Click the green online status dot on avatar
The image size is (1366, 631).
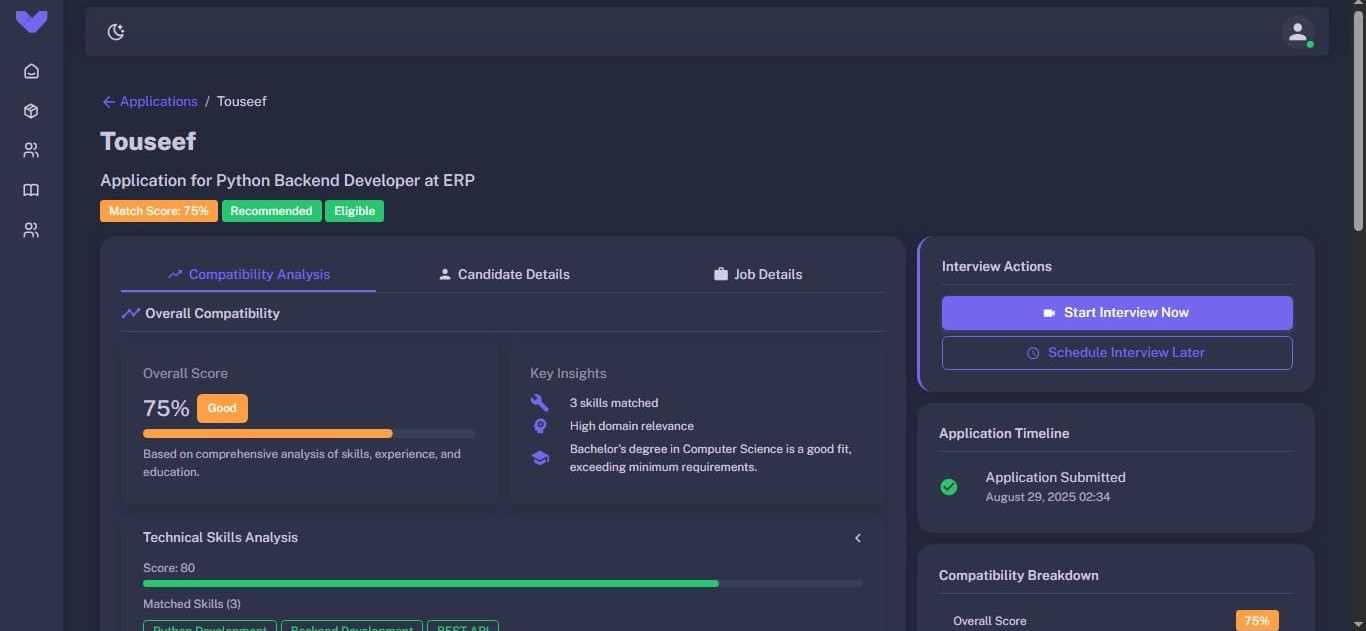[x=1308, y=42]
